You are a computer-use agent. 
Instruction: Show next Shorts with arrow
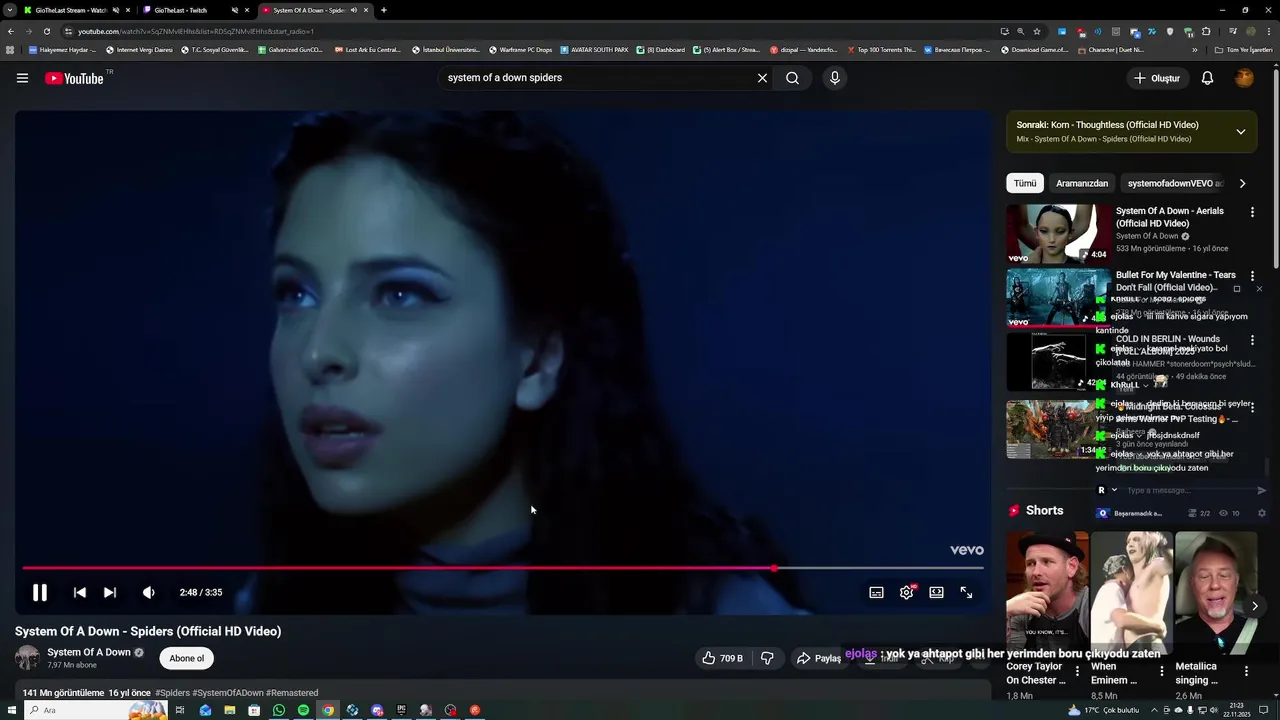(x=1255, y=606)
